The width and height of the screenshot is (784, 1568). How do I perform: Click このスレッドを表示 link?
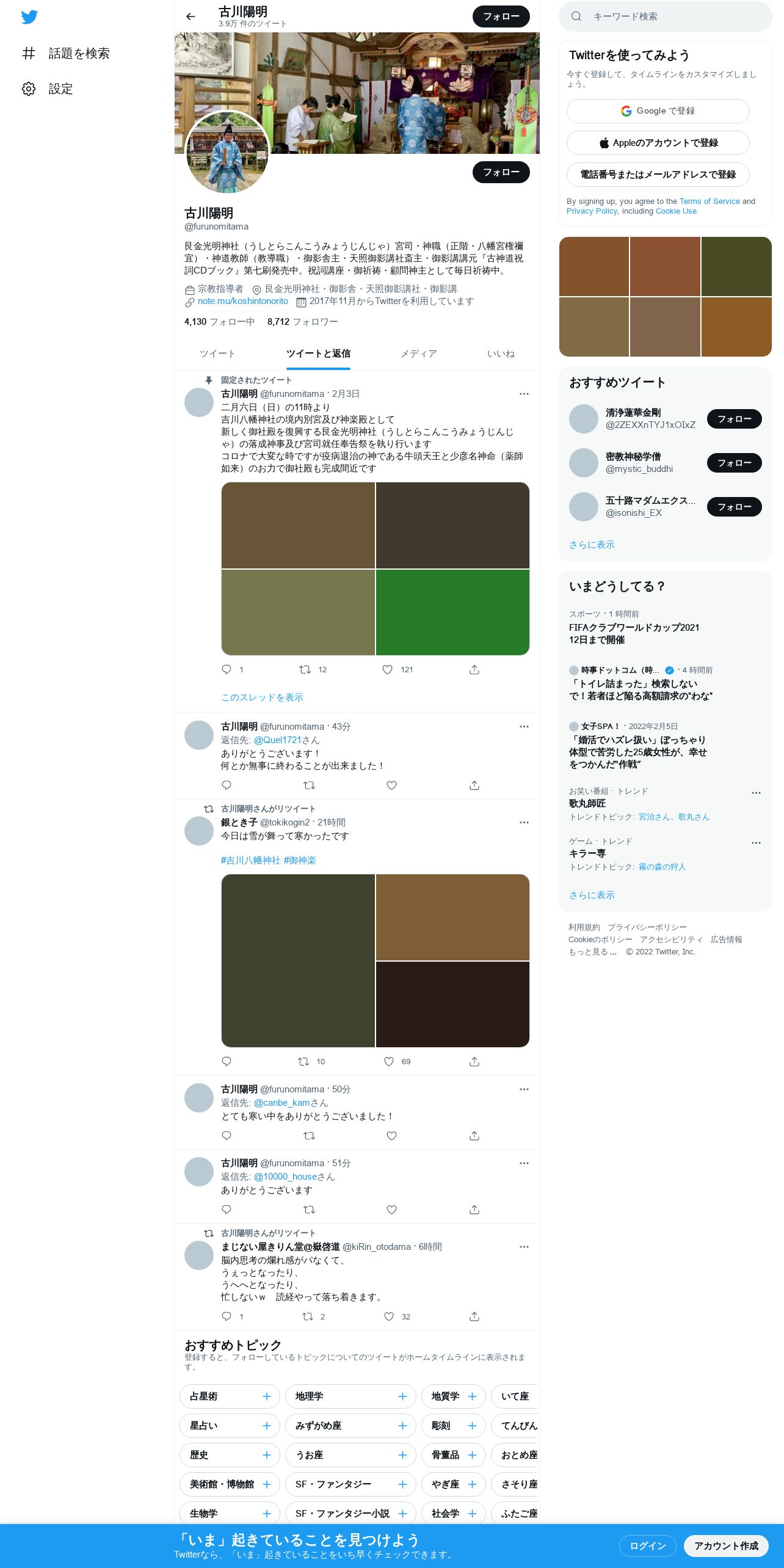click(262, 697)
